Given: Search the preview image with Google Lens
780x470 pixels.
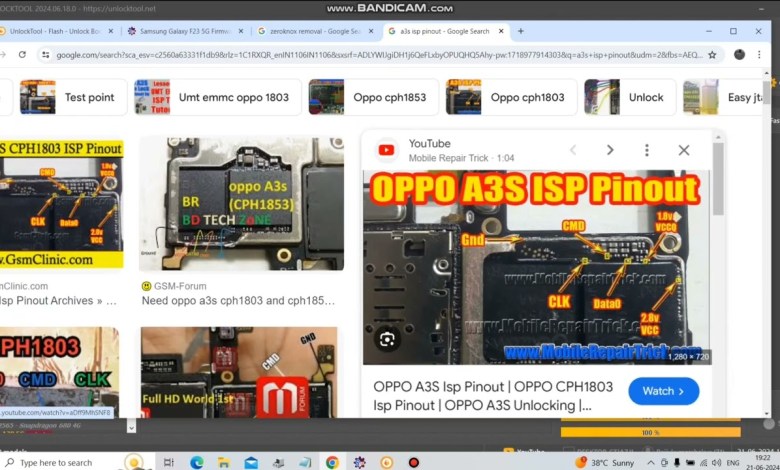Looking at the screenshot, I should point(387,339).
